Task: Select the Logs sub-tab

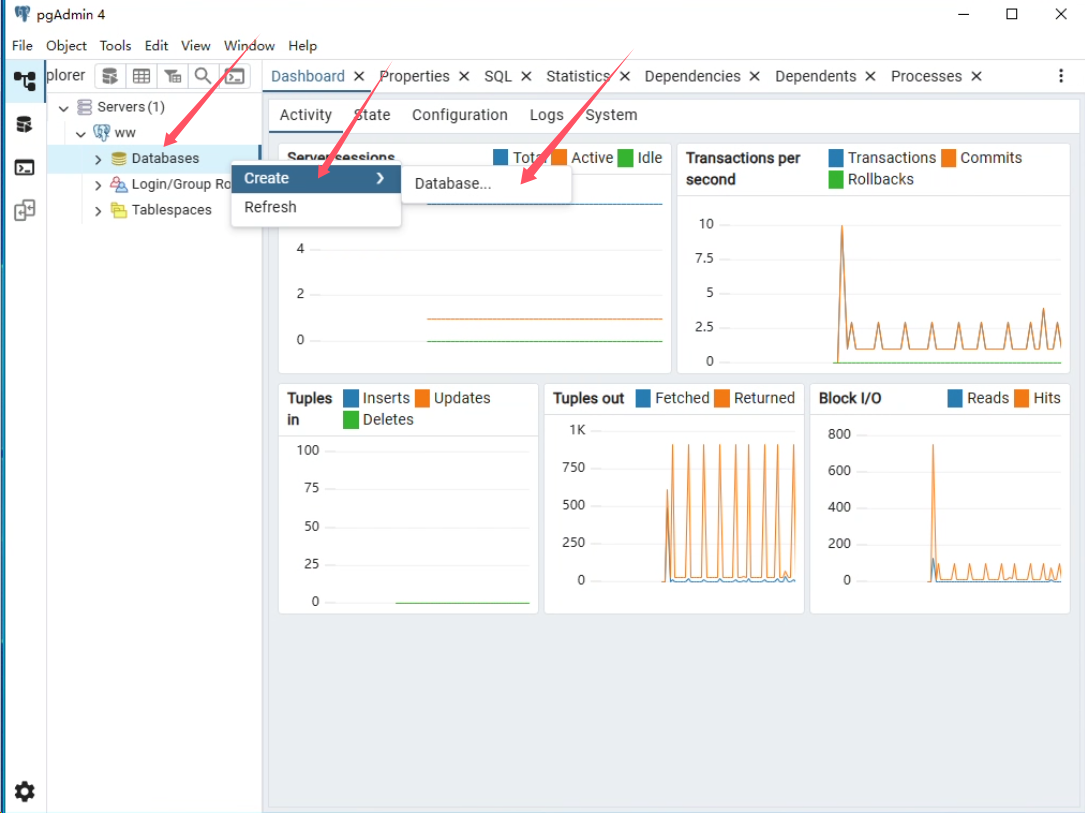Action: click(x=547, y=115)
